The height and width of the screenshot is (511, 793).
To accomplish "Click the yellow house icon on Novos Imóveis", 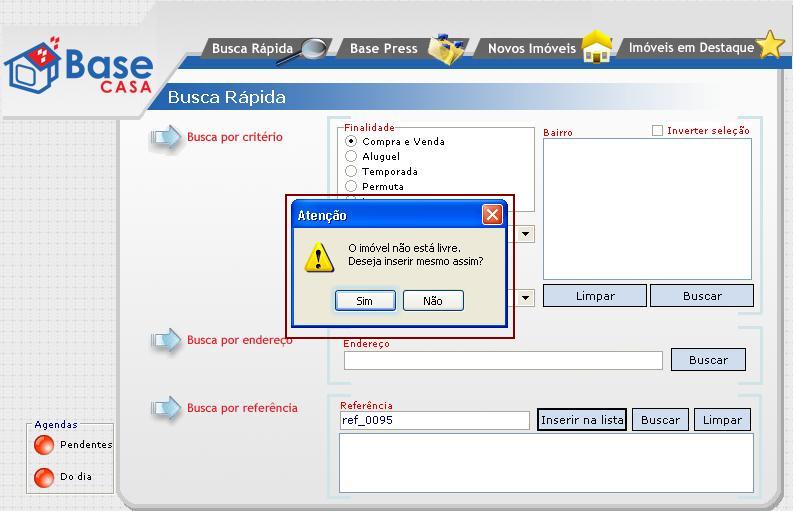I will point(597,47).
